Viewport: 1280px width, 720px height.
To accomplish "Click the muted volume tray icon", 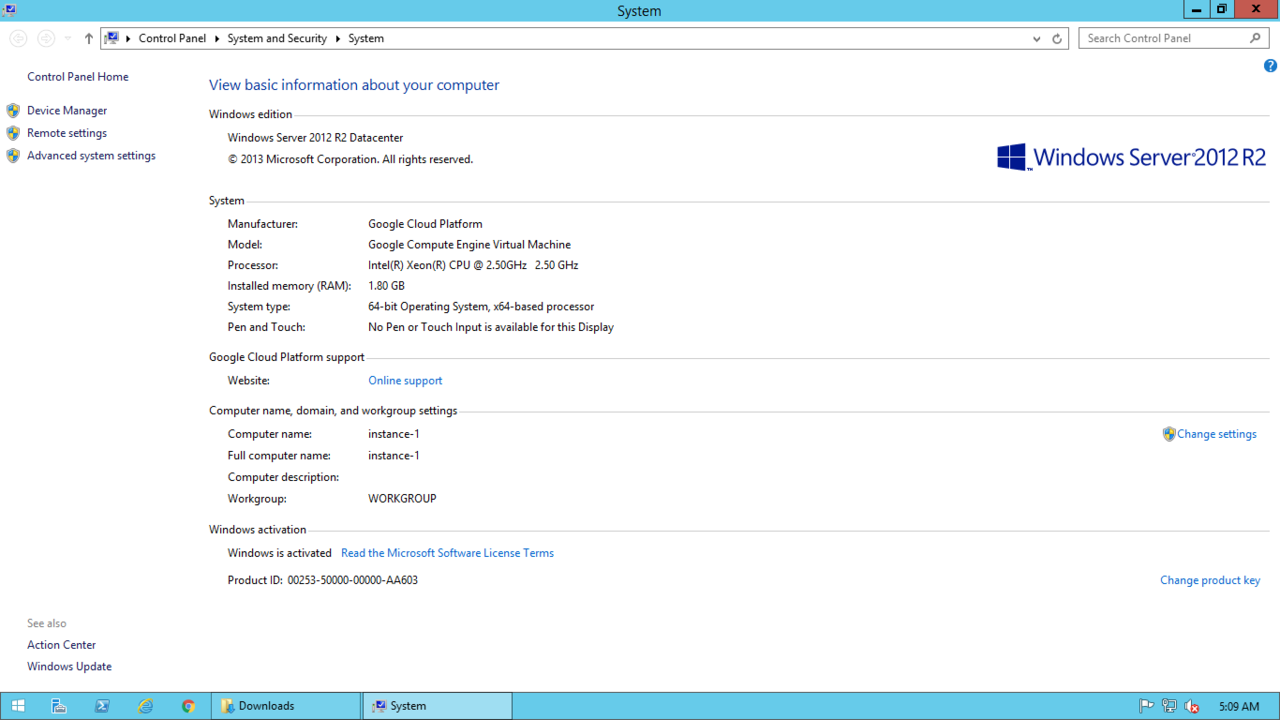I will click(1191, 706).
